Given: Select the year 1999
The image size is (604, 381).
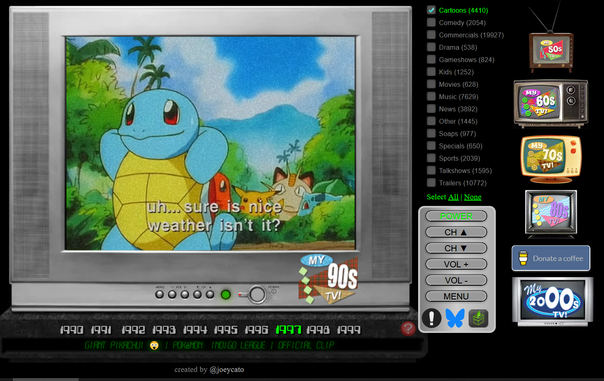Looking at the screenshot, I should click(x=349, y=330).
